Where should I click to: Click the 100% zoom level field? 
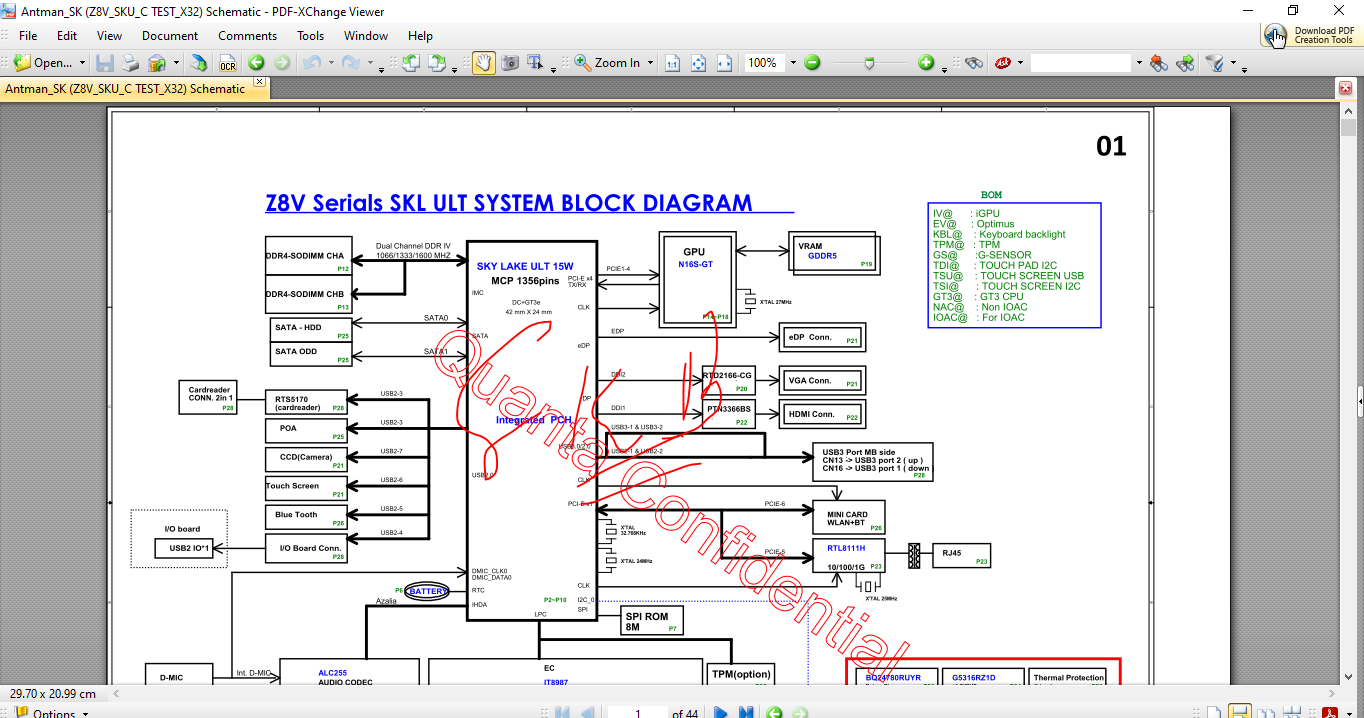pyautogui.click(x=765, y=63)
